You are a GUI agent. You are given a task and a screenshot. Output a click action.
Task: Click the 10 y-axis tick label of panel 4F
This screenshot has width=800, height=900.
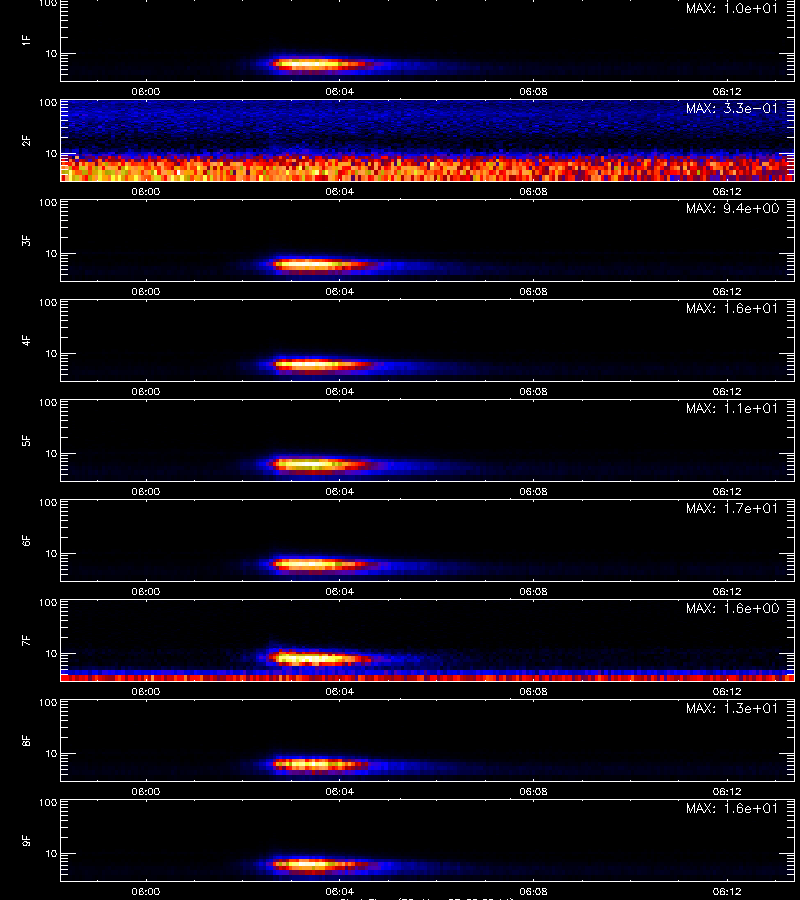52,354
